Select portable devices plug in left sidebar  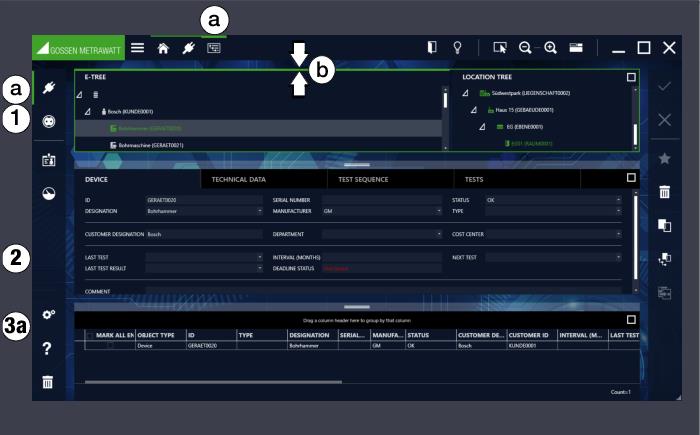49,87
